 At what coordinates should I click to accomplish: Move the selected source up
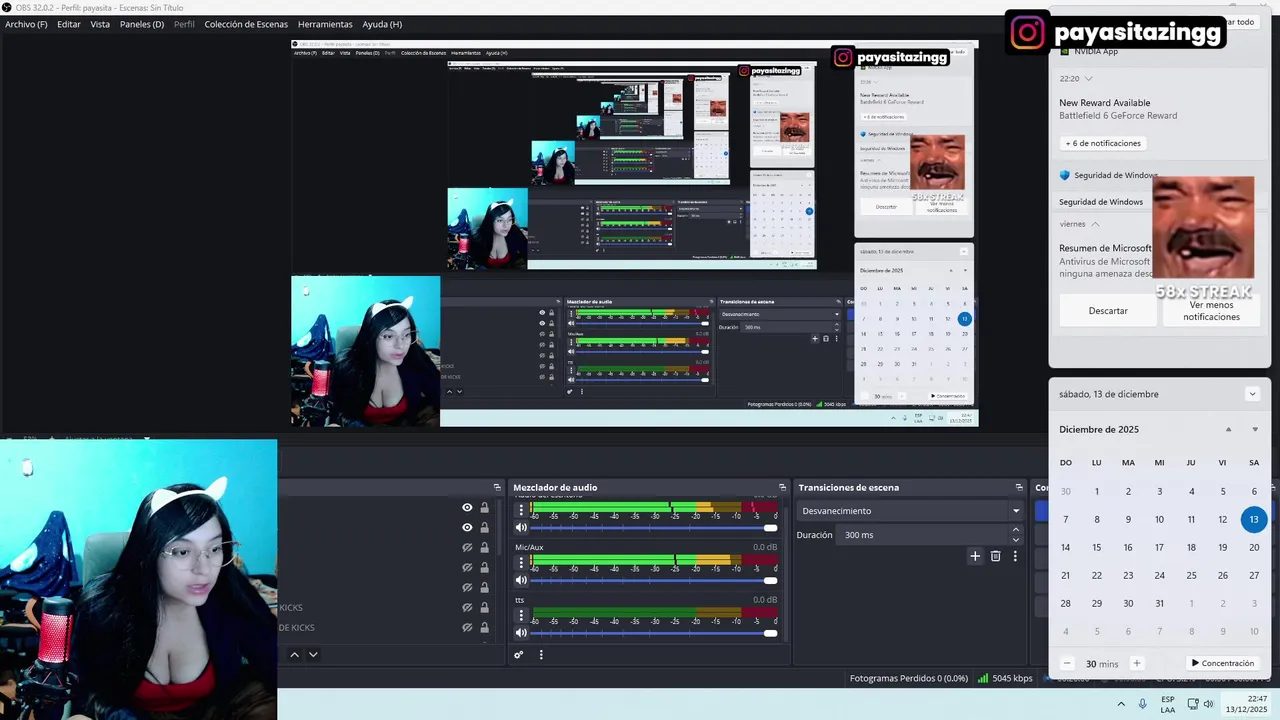pyautogui.click(x=294, y=654)
